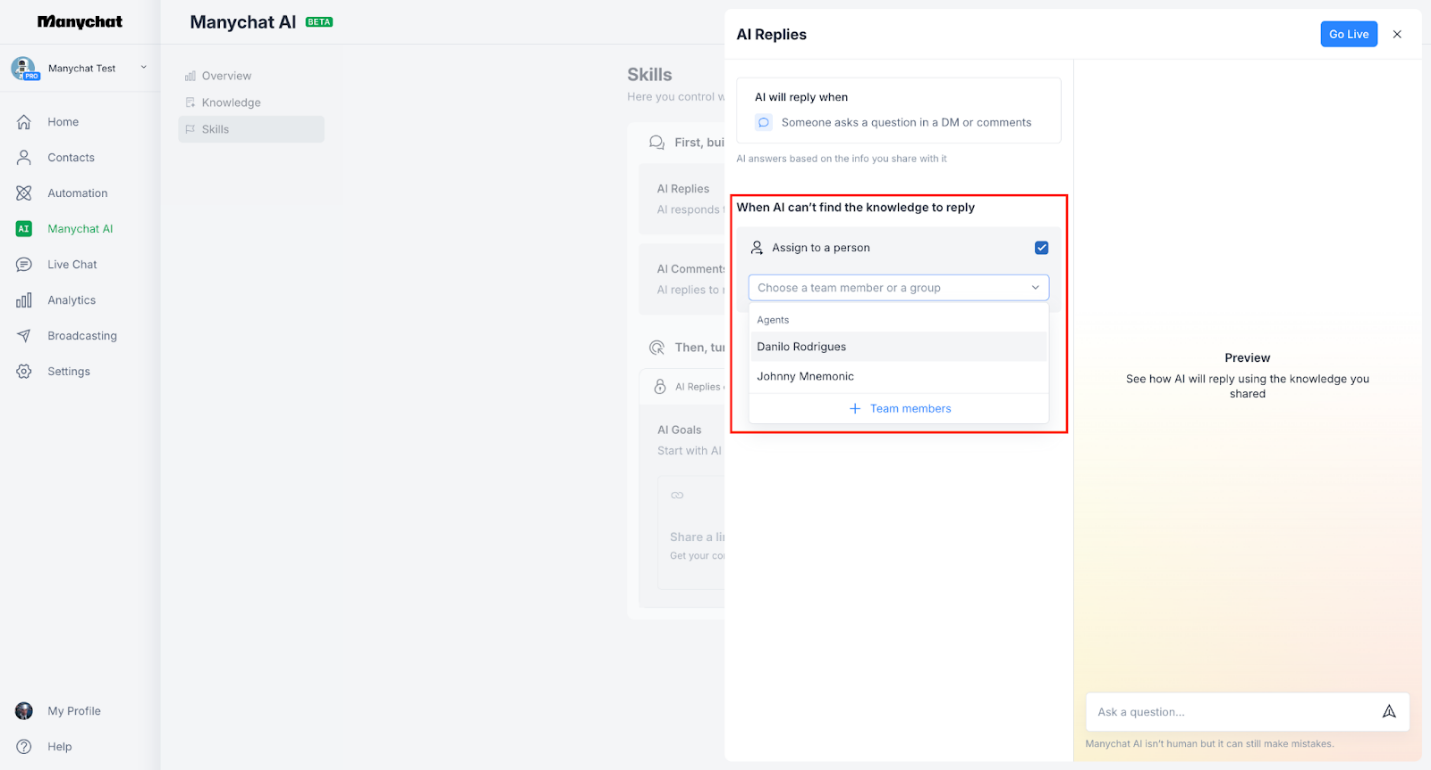Open Settings from the sidebar

coord(68,371)
